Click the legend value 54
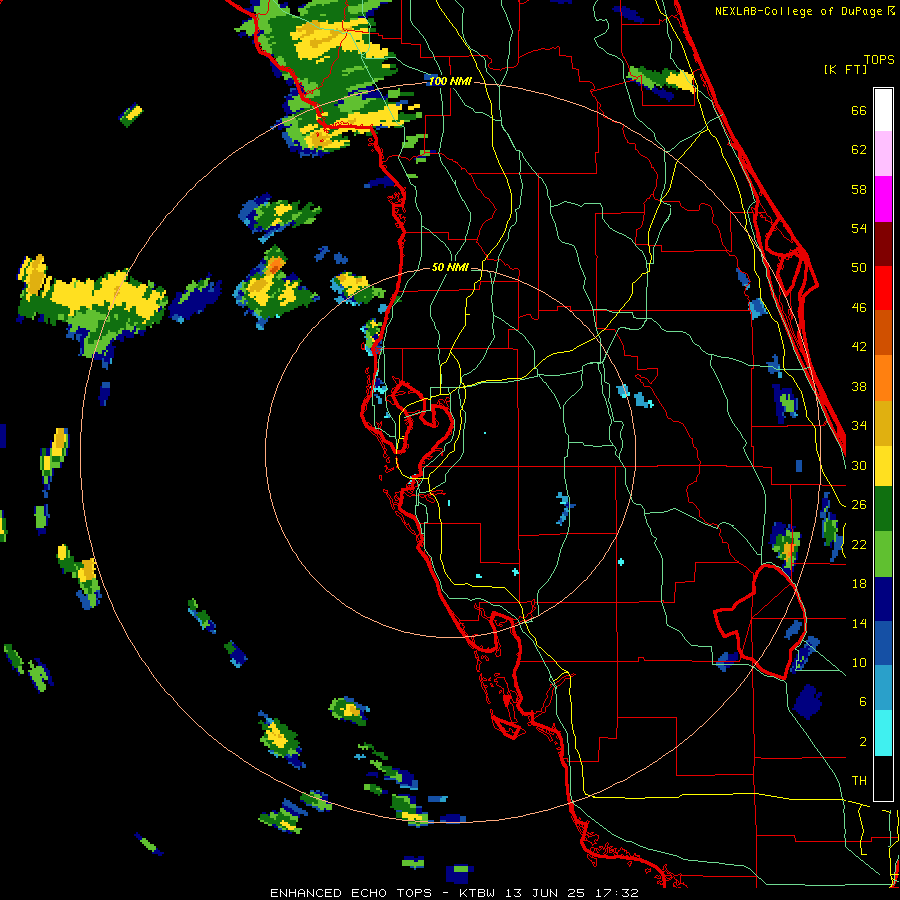The width and height of the screenshot is (900, 900). [859, 228]
